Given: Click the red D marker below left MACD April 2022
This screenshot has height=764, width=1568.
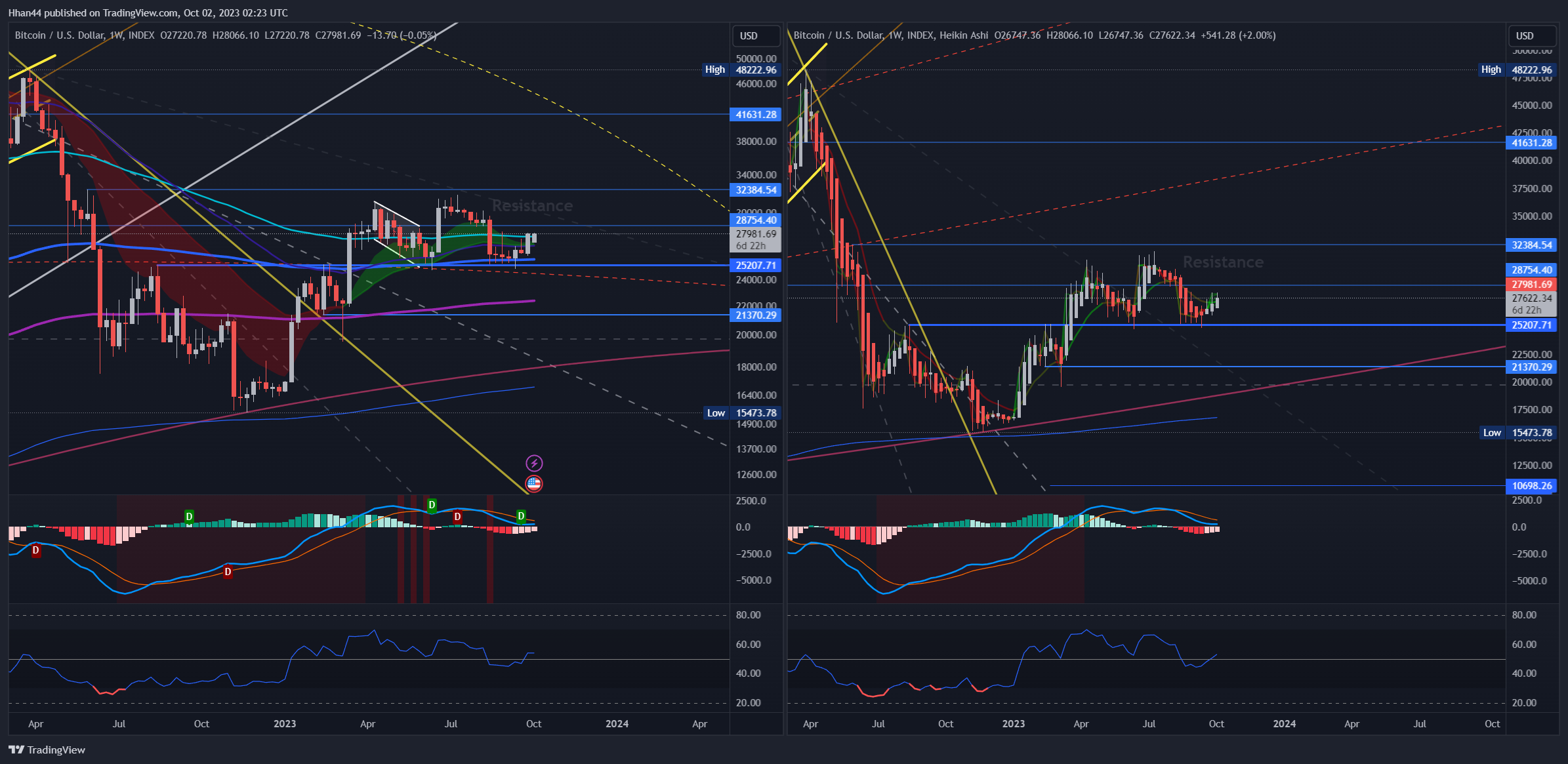Looking at the screenshot, I should [x=36, y=550].
